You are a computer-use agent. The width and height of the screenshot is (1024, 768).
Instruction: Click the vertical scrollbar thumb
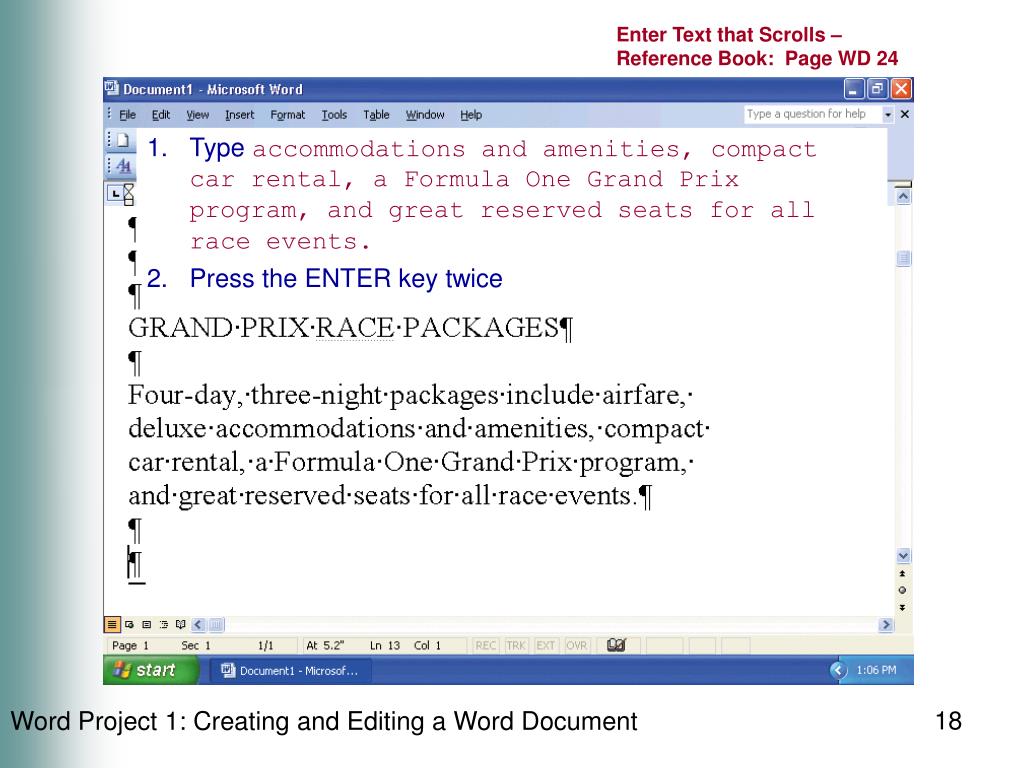tap(903, 258)
